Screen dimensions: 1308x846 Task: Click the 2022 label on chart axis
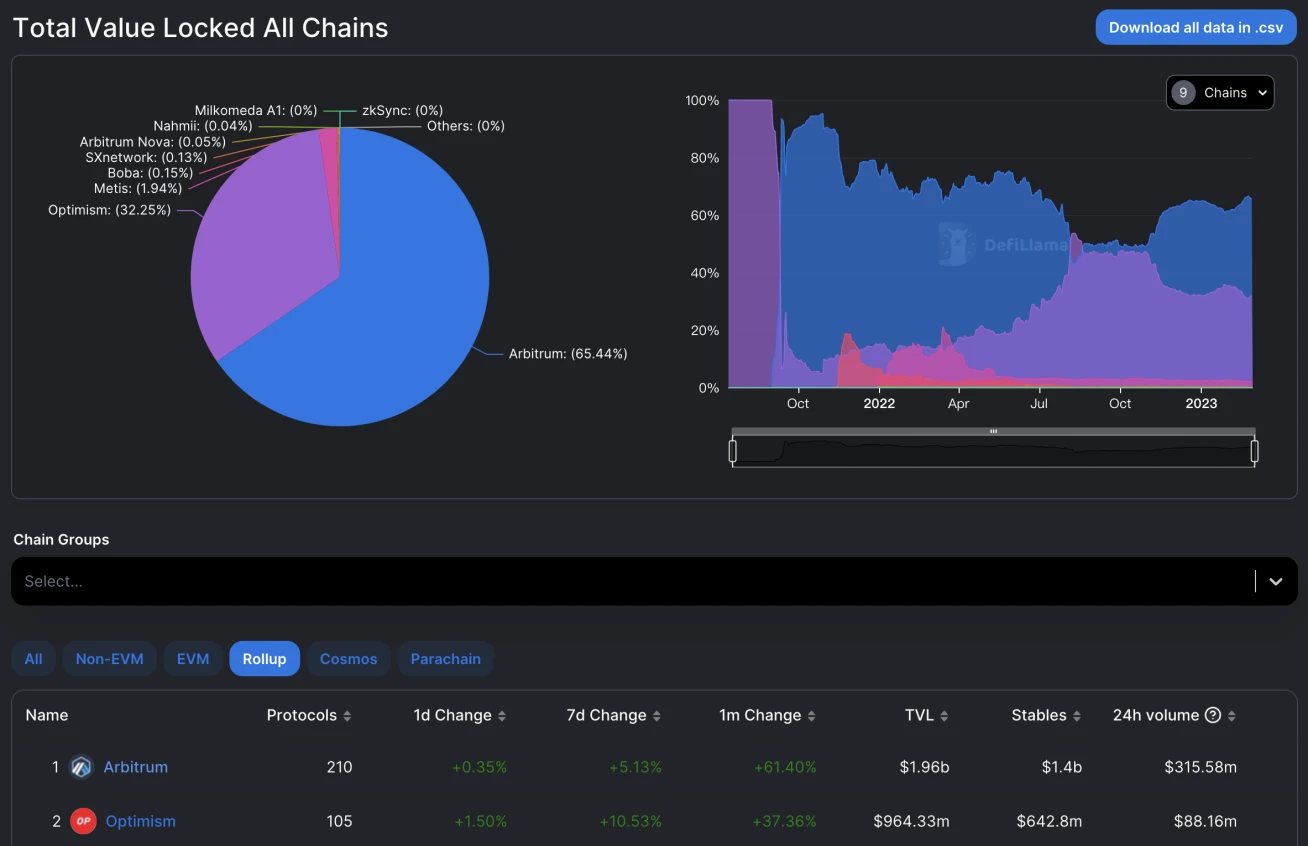tap(879, 404)
